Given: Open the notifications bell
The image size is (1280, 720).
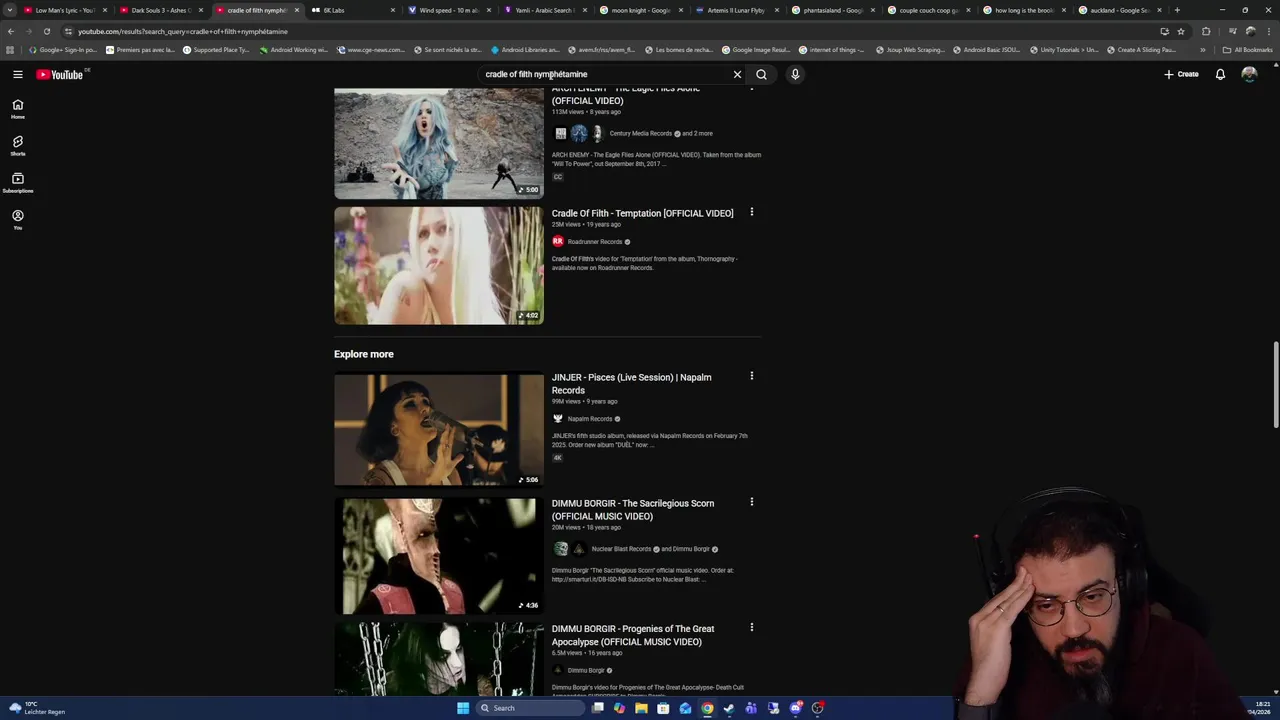Looking at the screenshot, I should point(1220,74).
